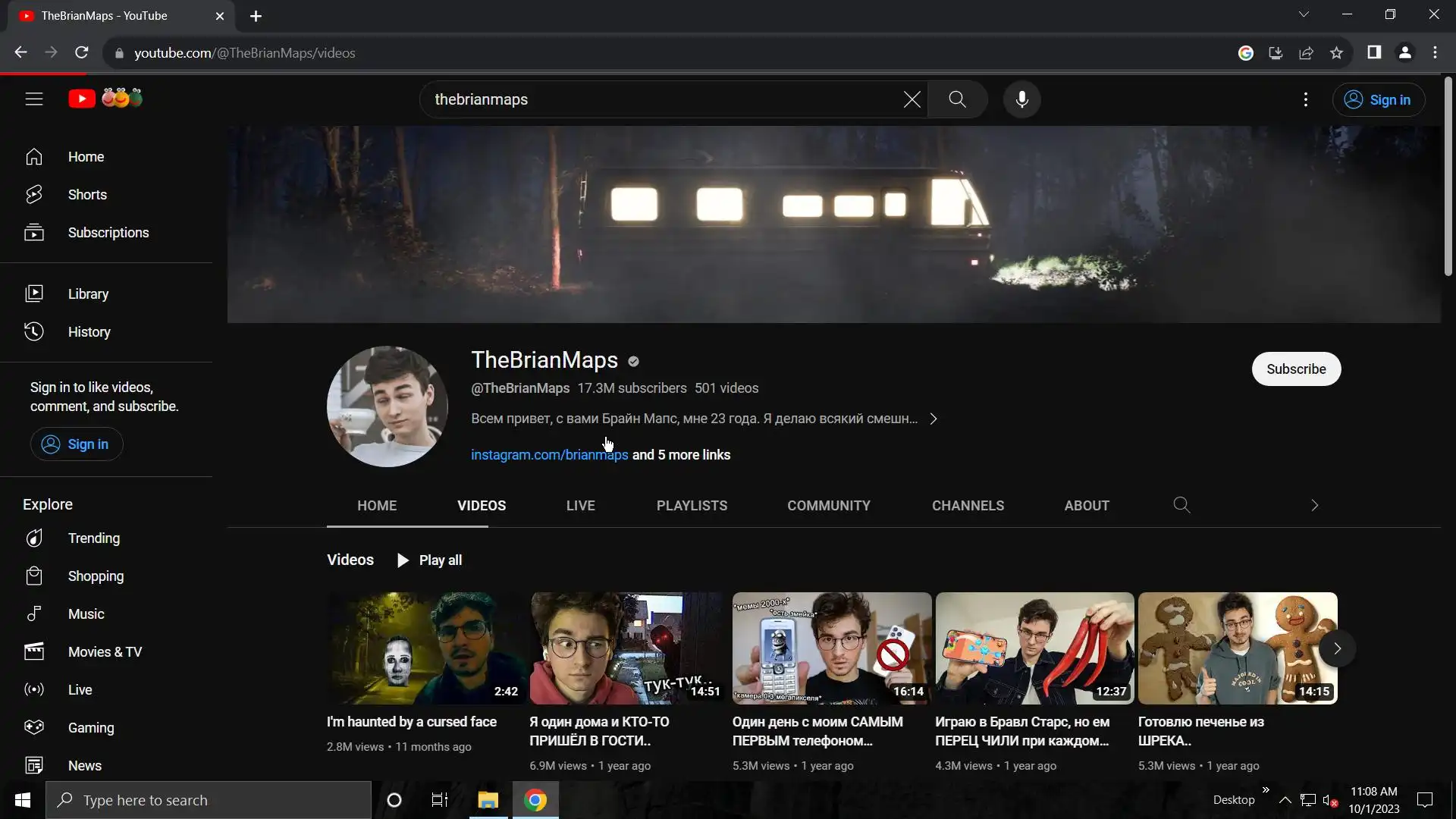Open the instagram.com/brianmaps link
The width and height of the screenshot is (1456, 819).
(549, 455)
